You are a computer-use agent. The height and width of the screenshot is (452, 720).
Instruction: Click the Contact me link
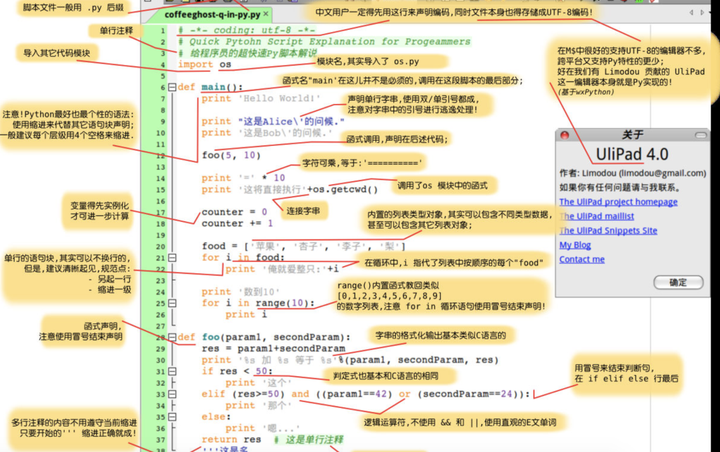tap(582, 260)
